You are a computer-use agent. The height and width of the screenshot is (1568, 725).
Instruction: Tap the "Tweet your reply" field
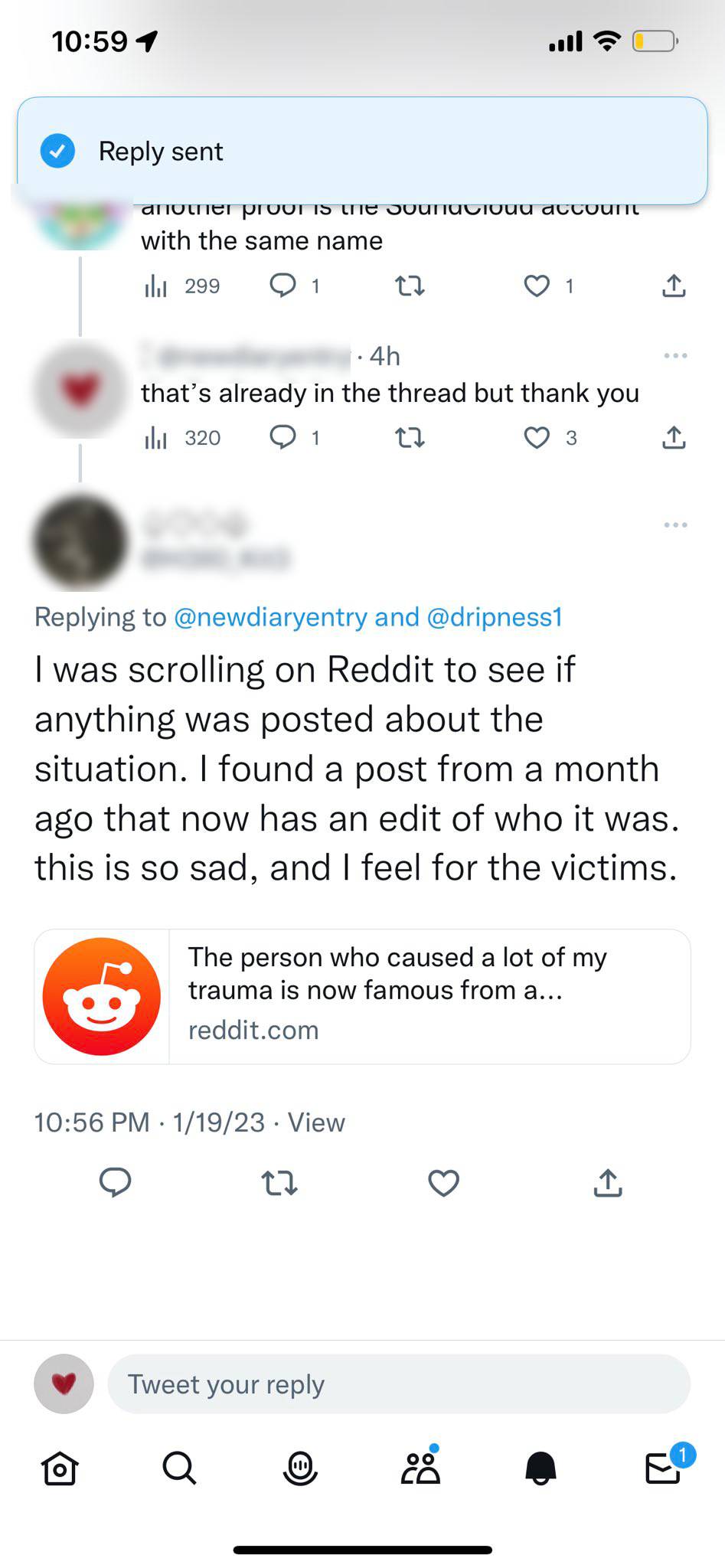click(398, 1384)
